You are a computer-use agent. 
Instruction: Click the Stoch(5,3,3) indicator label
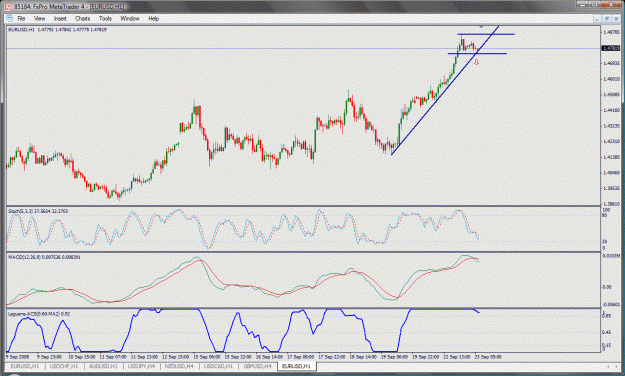pos(38,211)
